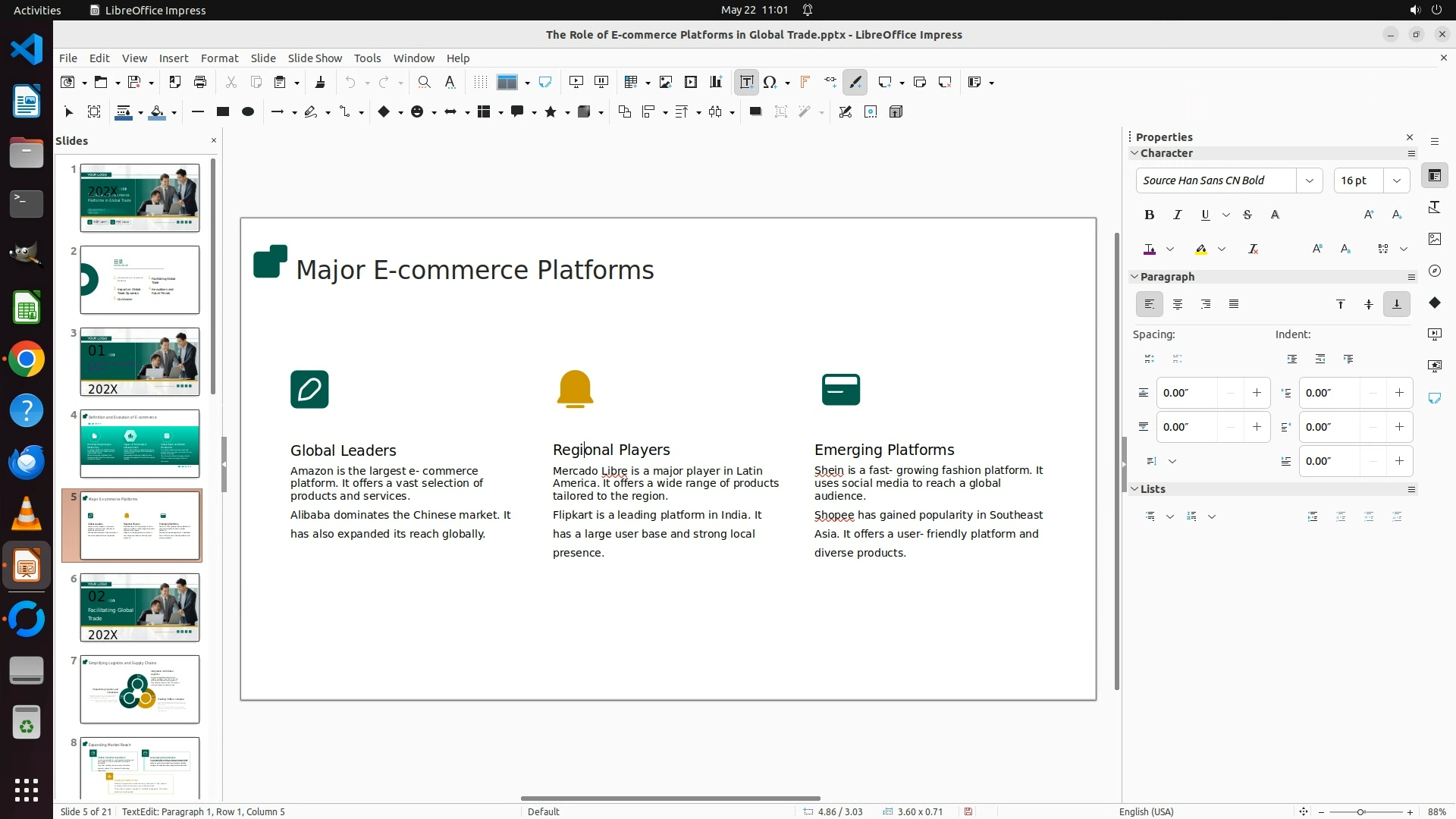The width and height of the screenshot is (1456, 819).
Task: Select the Rectangle shape tool
Action: coord(223,112)
